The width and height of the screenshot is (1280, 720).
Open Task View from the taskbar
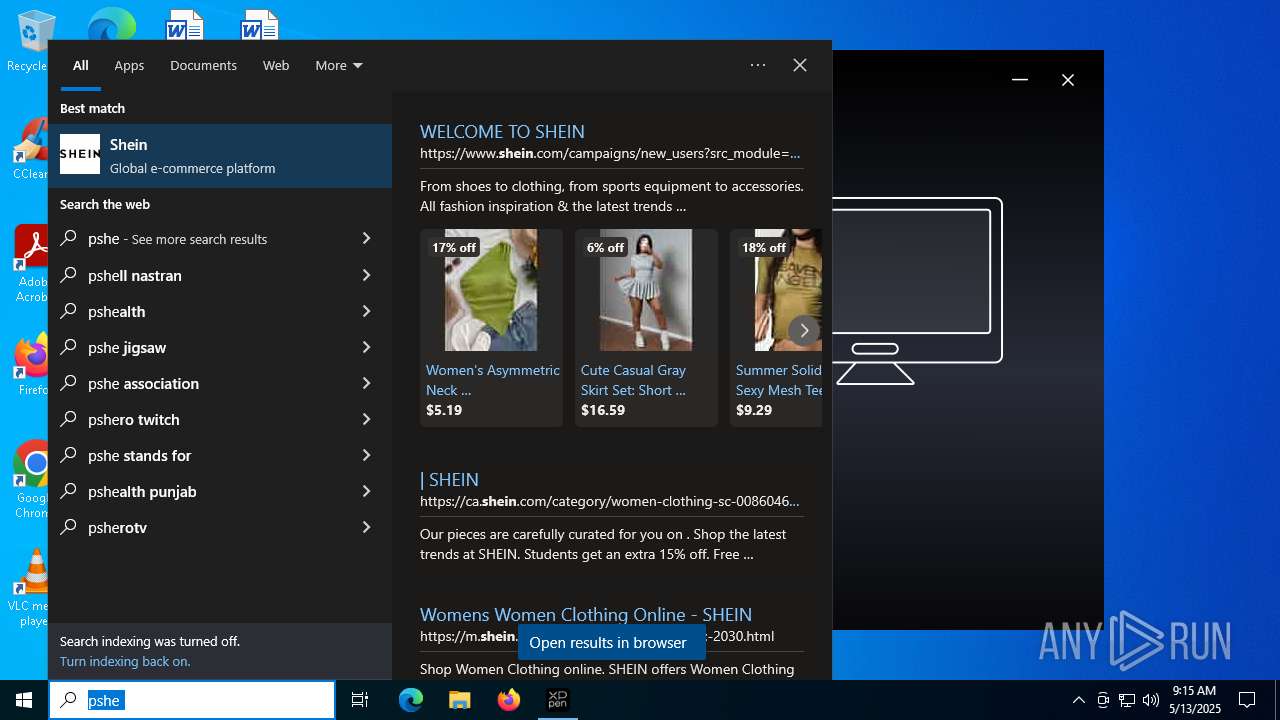click(x=360, y=700)
